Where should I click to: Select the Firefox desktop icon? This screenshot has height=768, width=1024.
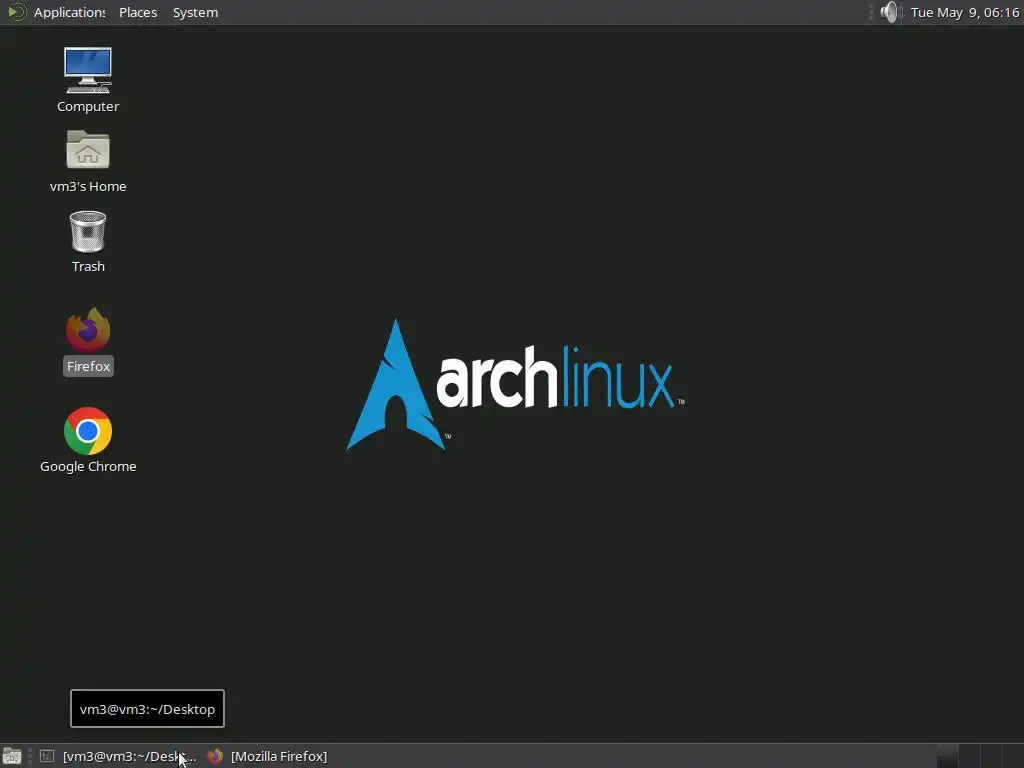point(88,340)
